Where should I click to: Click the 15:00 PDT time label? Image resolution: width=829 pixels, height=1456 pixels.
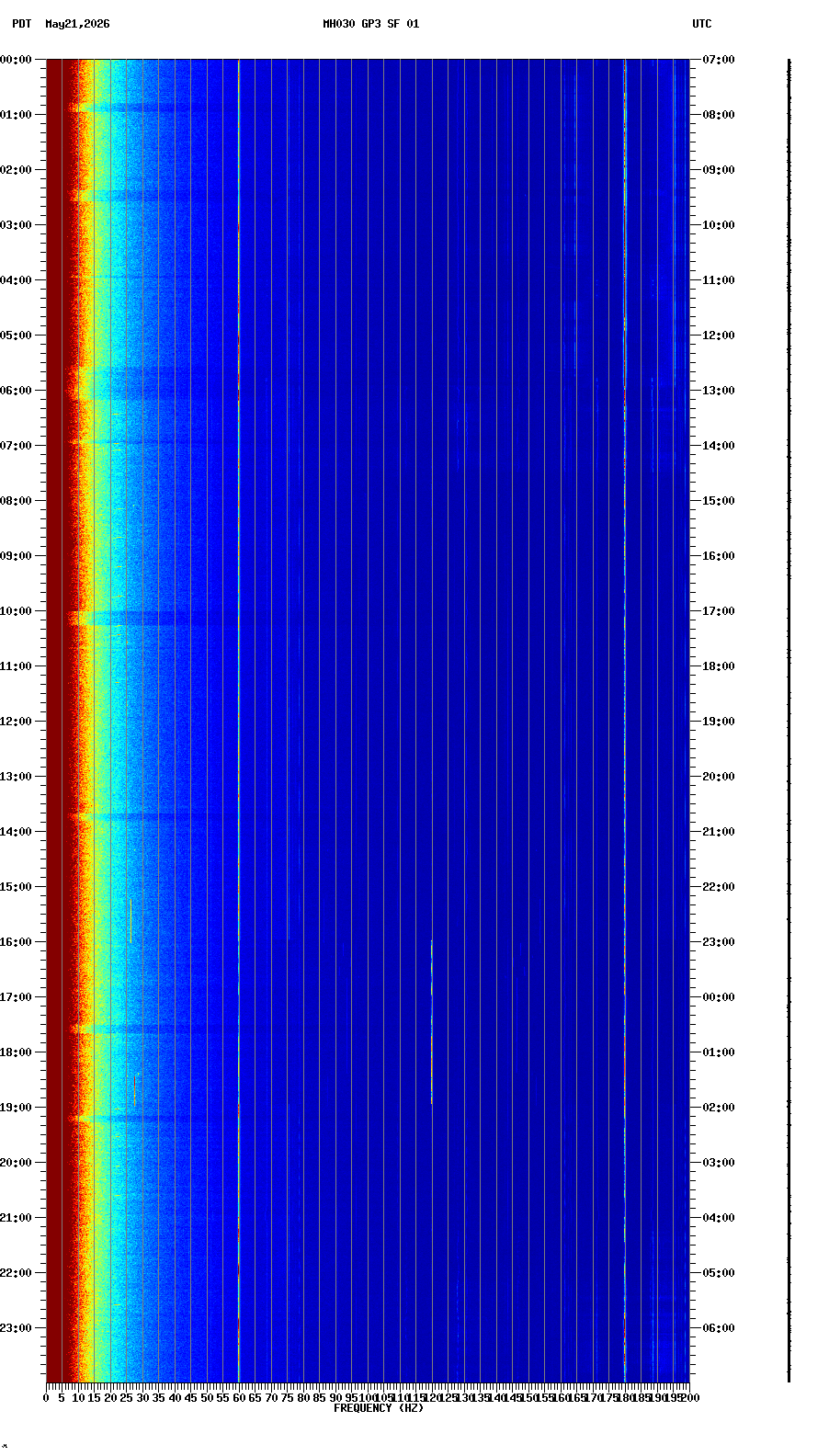(16, 887)
